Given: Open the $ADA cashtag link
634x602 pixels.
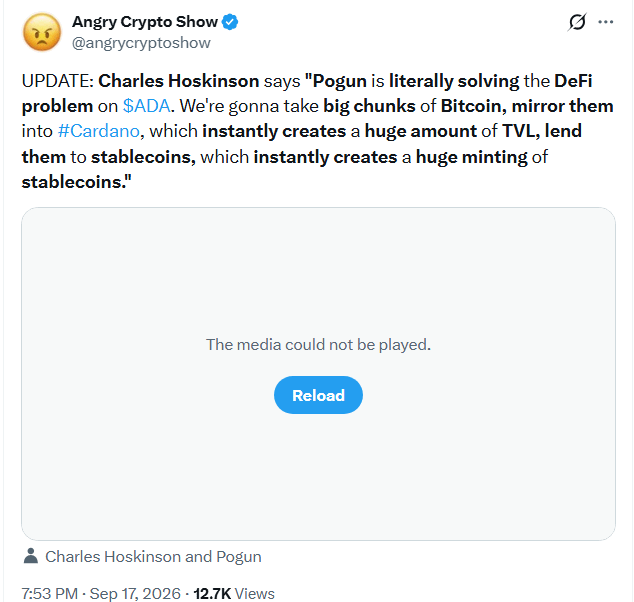Looking at the screenshot, I should pyautogui.click(x=146, y=106).
